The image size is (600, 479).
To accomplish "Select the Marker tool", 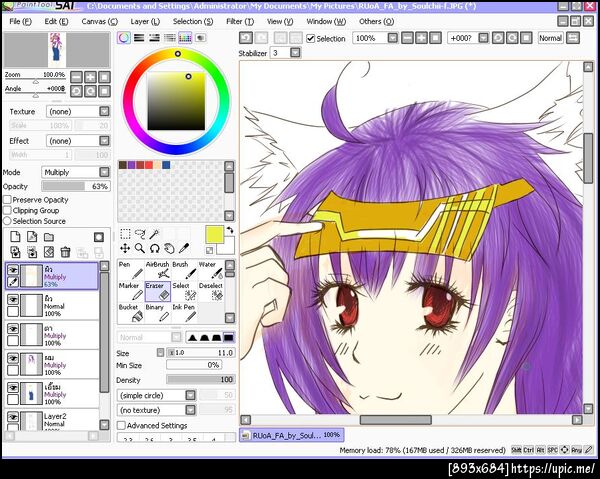I will [130, 292].
